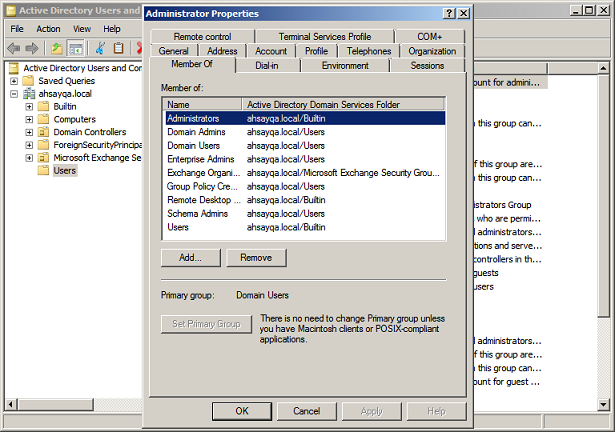The image size is (615, 432).
Task: Click the Cancel button
Action: pyautogui.click(x=307, y=411)
